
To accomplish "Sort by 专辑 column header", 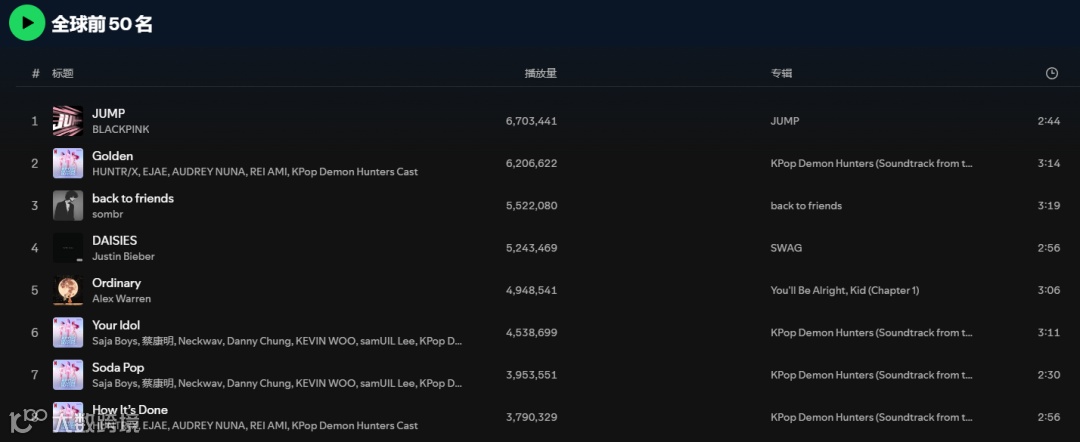I will [x=781, y=74].
